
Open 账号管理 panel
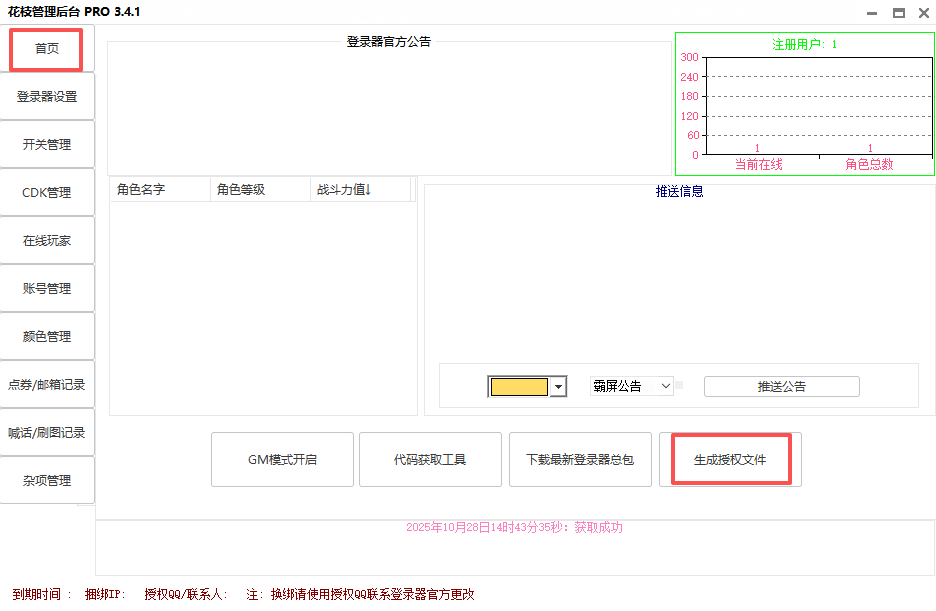(47, 289)
